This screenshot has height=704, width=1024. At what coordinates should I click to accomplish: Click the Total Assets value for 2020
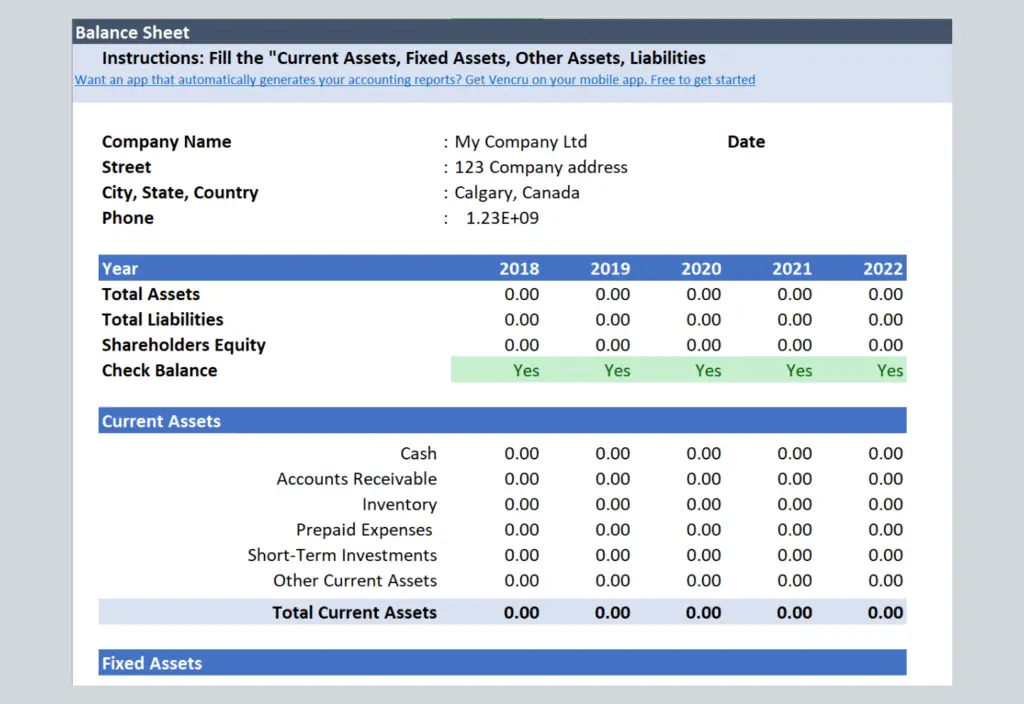pyautogui.click(x=703, y=295)
